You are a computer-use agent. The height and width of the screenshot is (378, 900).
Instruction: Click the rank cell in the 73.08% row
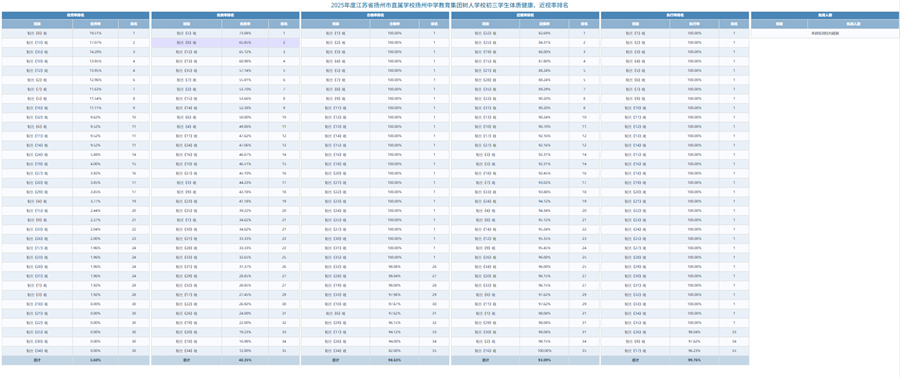pos(284,34)
